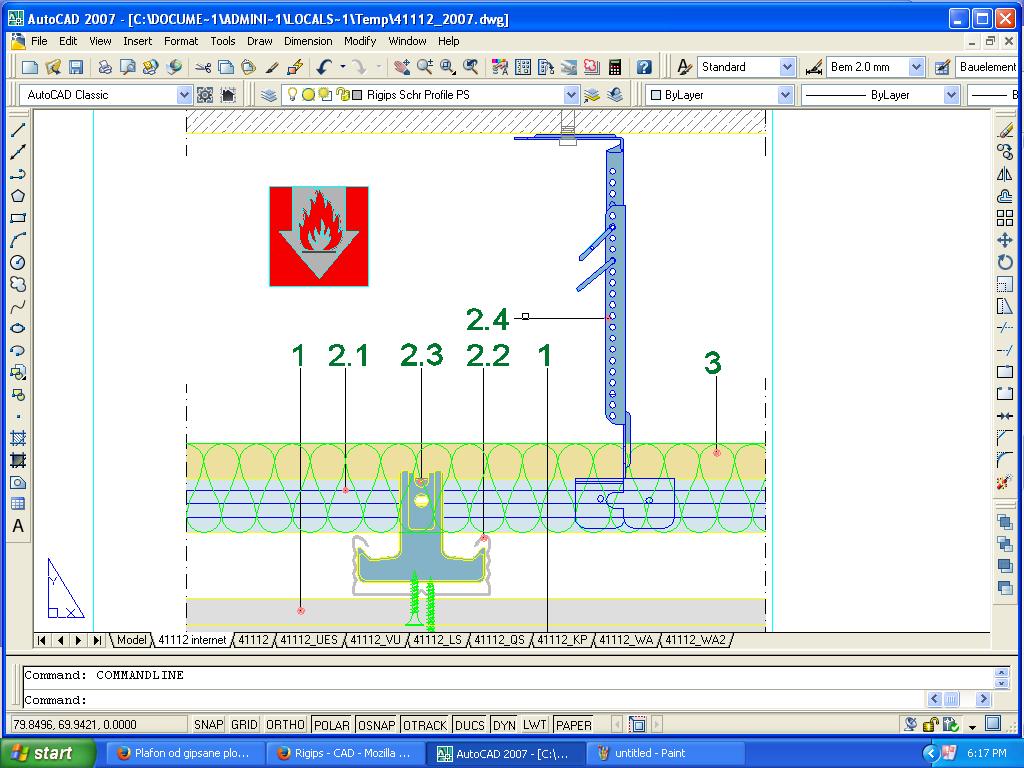This screenshot has width=1024, height=768.
Task: Select the Polygon draw tool
Action: (17, 196)
